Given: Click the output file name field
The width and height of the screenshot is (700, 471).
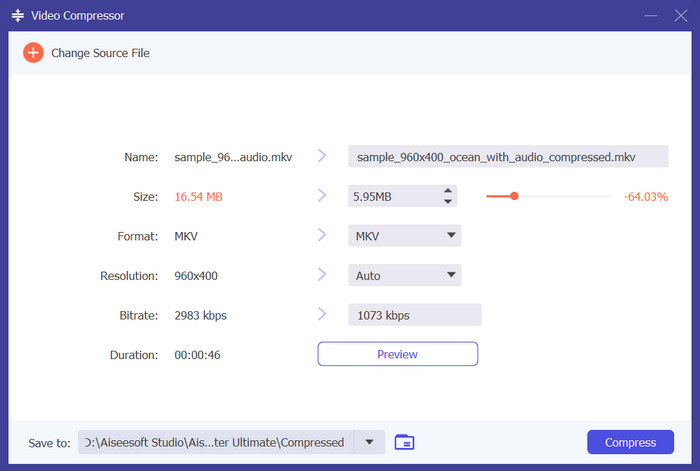Looking at the screenshot, I should click(507, 157).
